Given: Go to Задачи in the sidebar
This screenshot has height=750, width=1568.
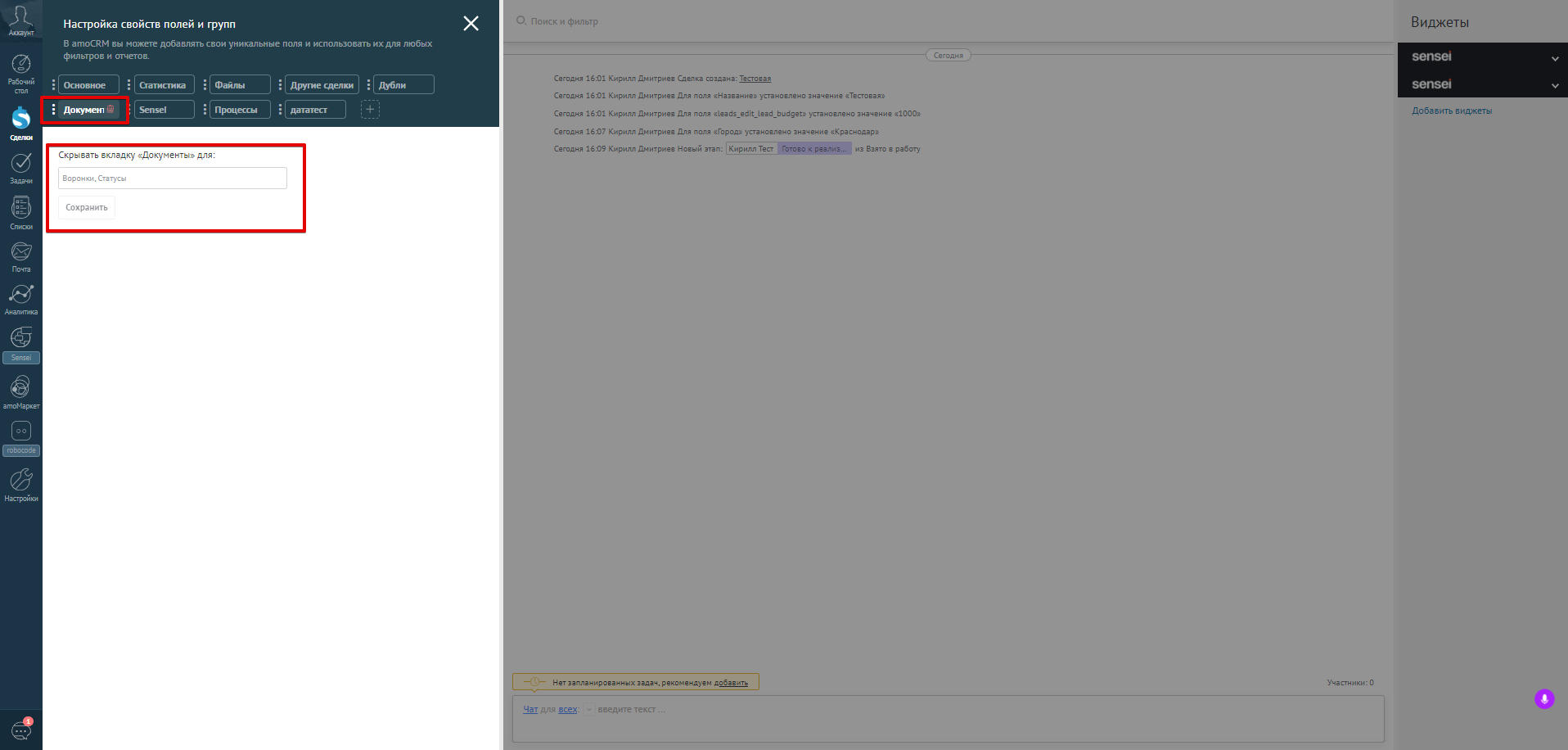Looking at the screenshot, I should coord(21,169).
